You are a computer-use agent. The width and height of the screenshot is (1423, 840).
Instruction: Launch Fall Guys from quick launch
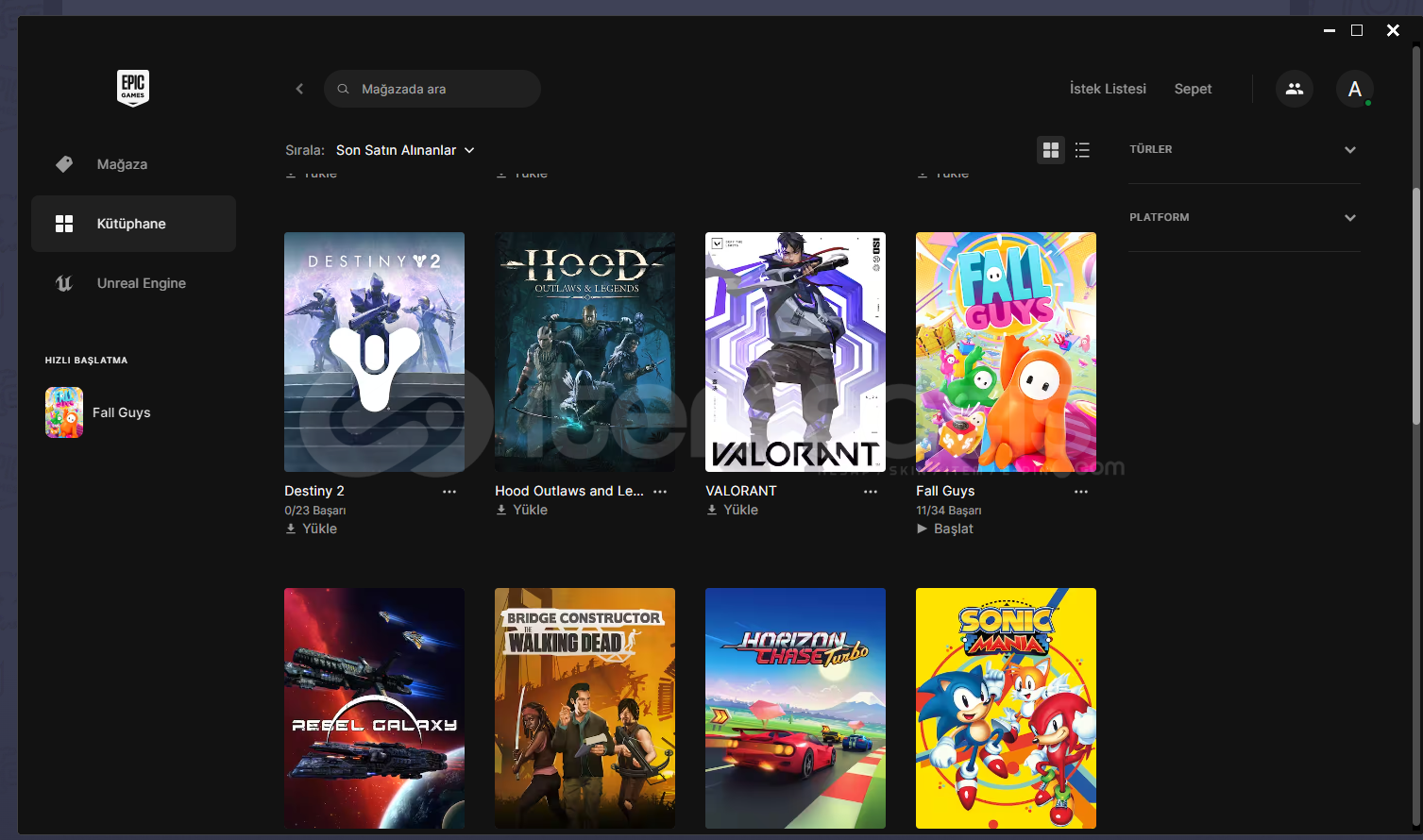tap(121, 412)
